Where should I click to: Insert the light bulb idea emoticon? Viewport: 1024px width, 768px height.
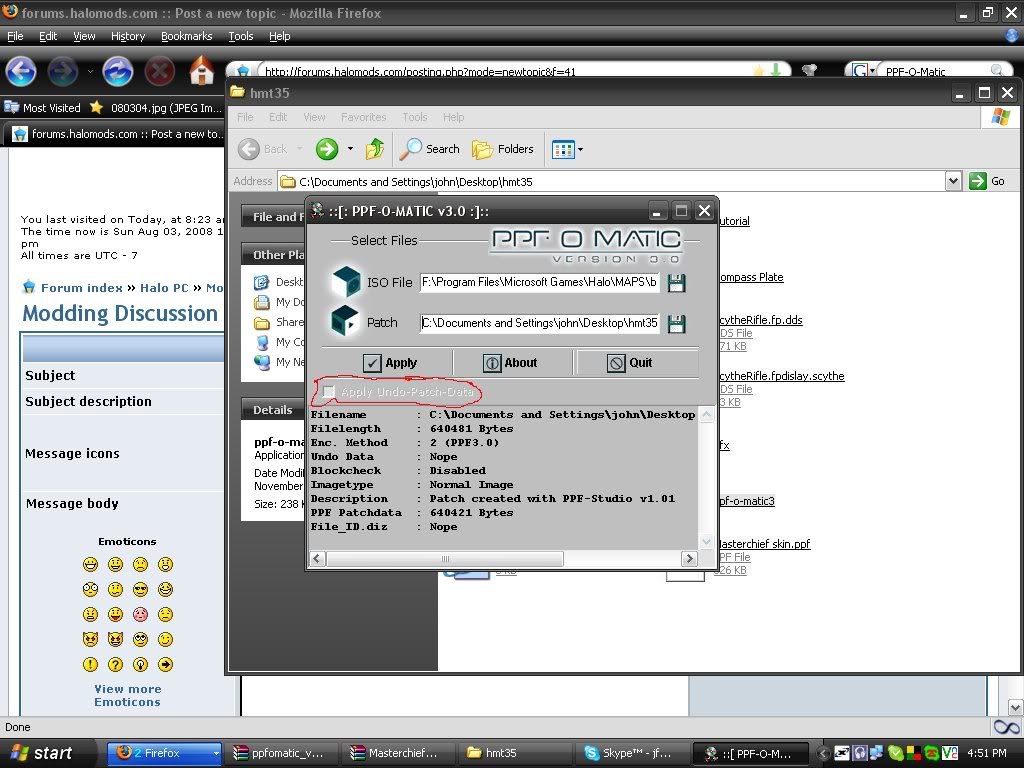pyautogui.click(x=140, y=664)
